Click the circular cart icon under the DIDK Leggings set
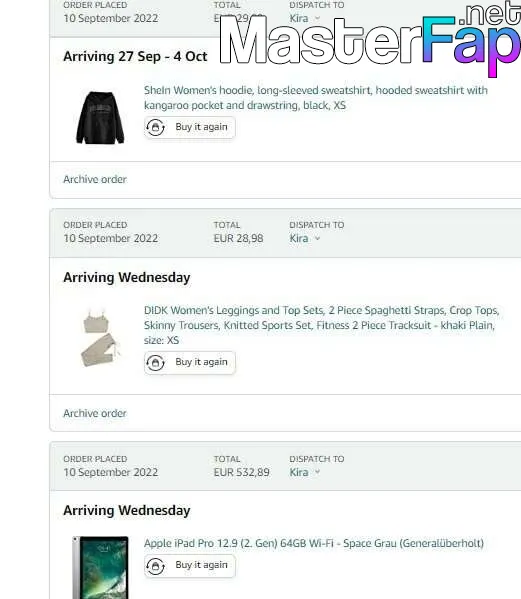 (155, 363)
